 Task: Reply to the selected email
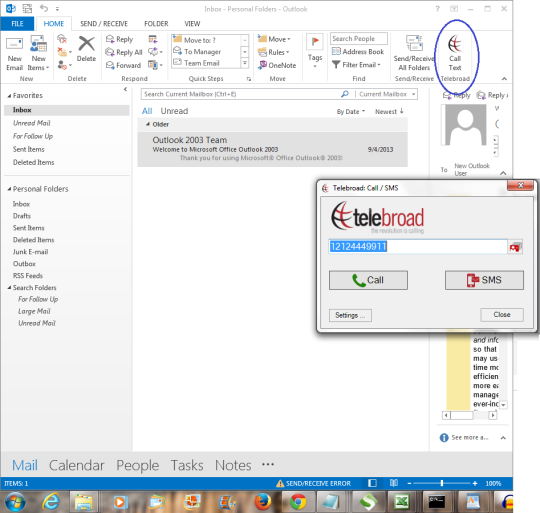[x=119, y=39]
